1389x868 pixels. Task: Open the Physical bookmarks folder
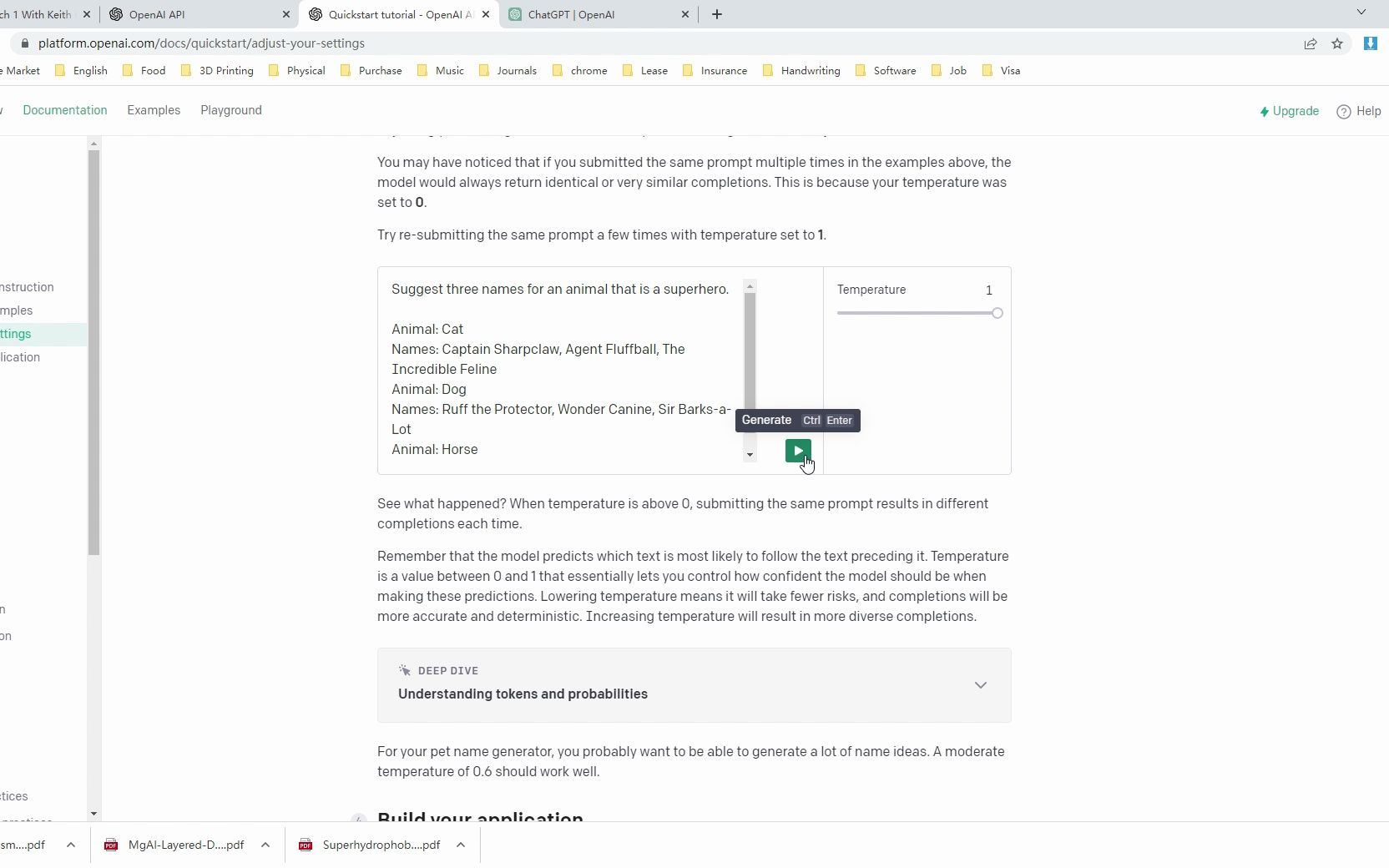pos(297,71)
